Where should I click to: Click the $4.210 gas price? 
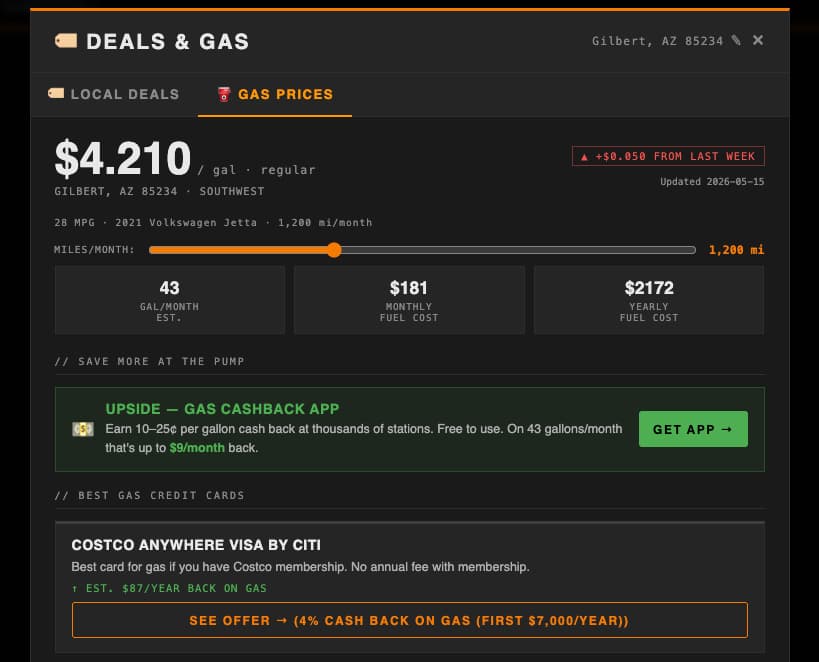(x=123, y=158)
